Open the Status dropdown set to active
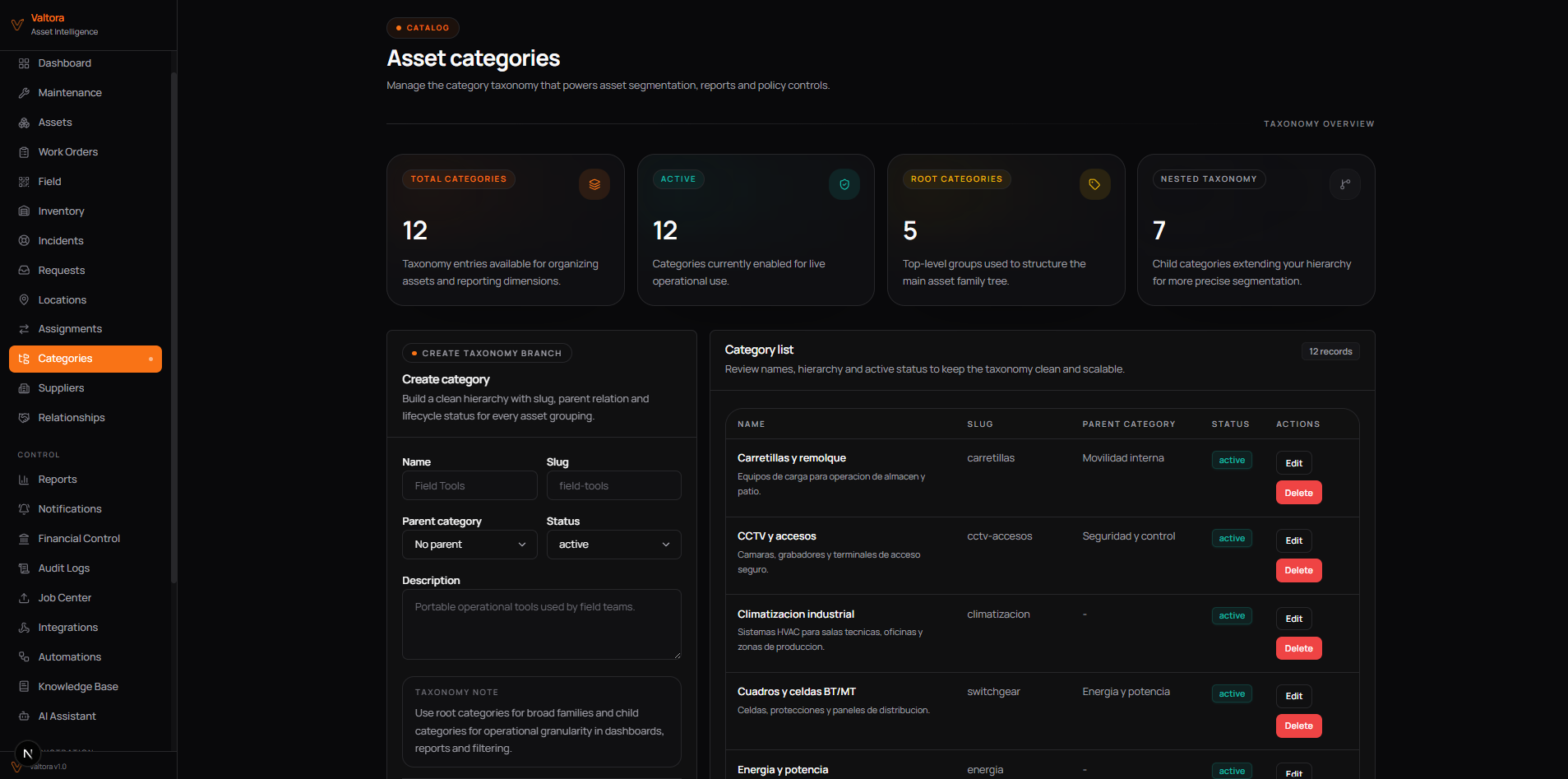Viewport: 1568px width, 779px height. [613, 545]
